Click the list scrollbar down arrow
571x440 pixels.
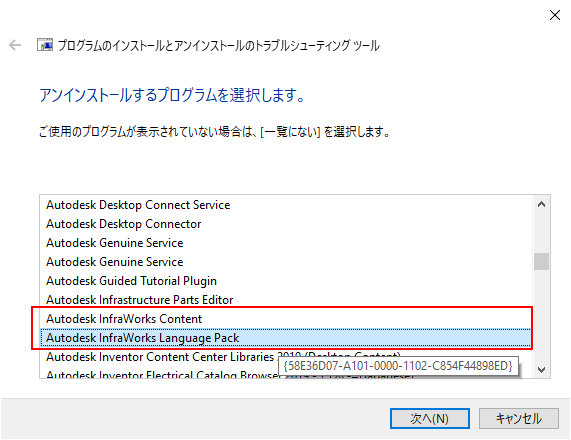(x=542, y=370)
